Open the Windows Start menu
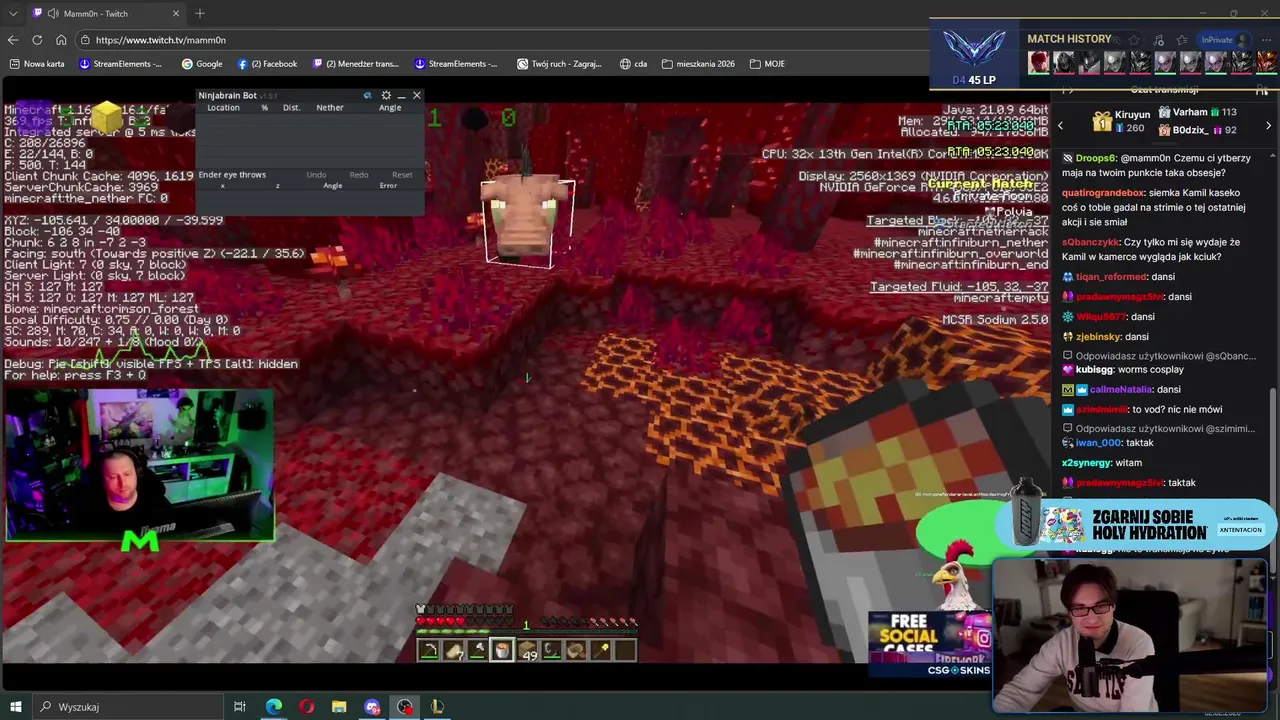This screenshot has height=720, width=1280. (x=15, y=707)
